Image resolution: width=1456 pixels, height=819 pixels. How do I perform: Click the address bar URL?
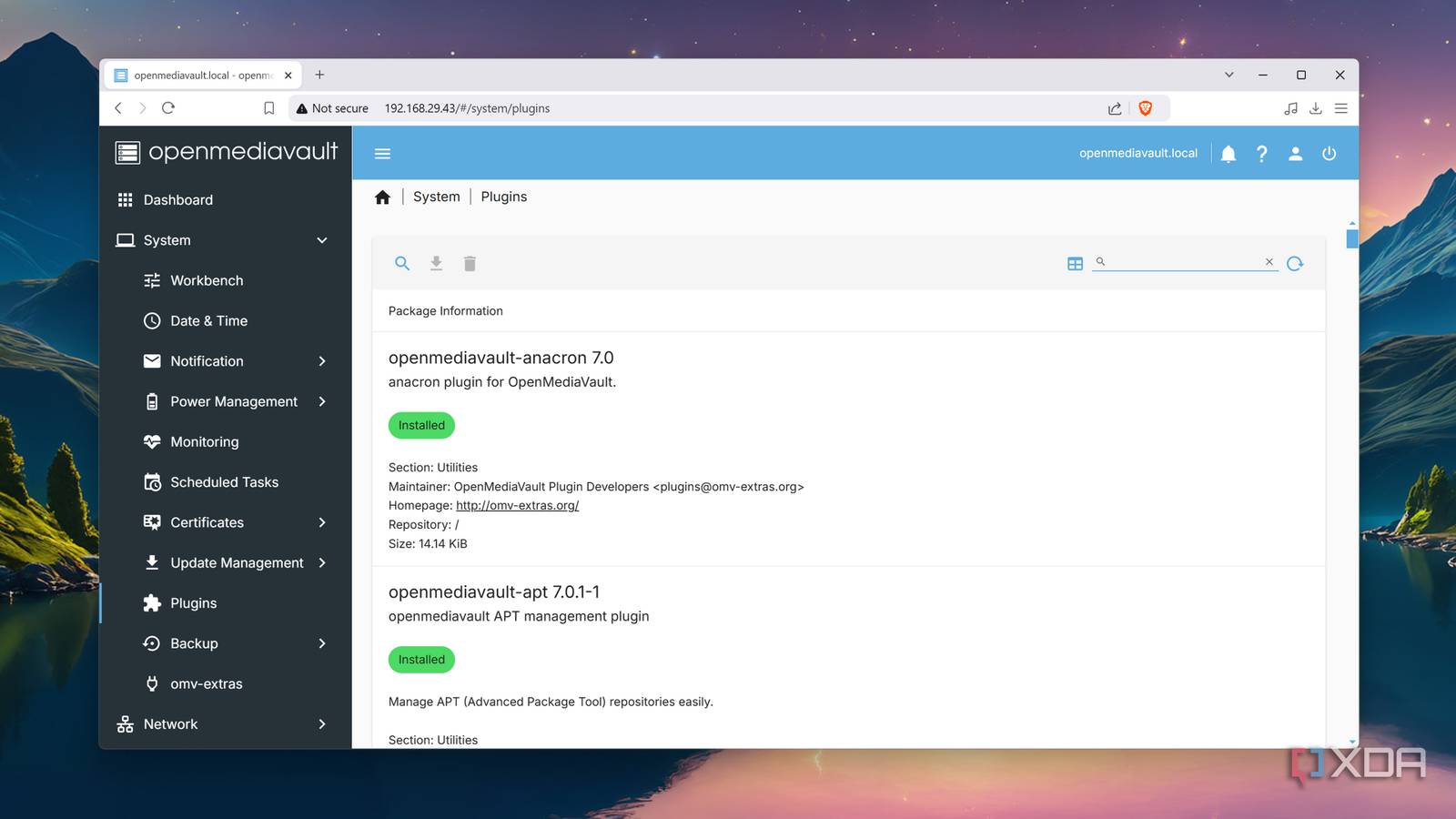[x=468, y=108]
